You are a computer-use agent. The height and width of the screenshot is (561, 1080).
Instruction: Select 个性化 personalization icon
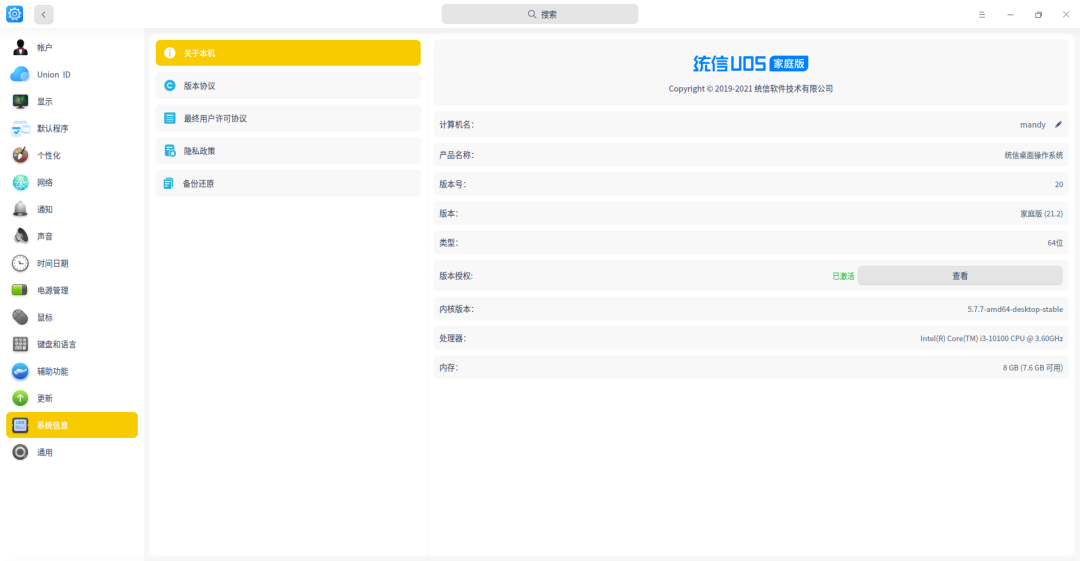point(20,155)
